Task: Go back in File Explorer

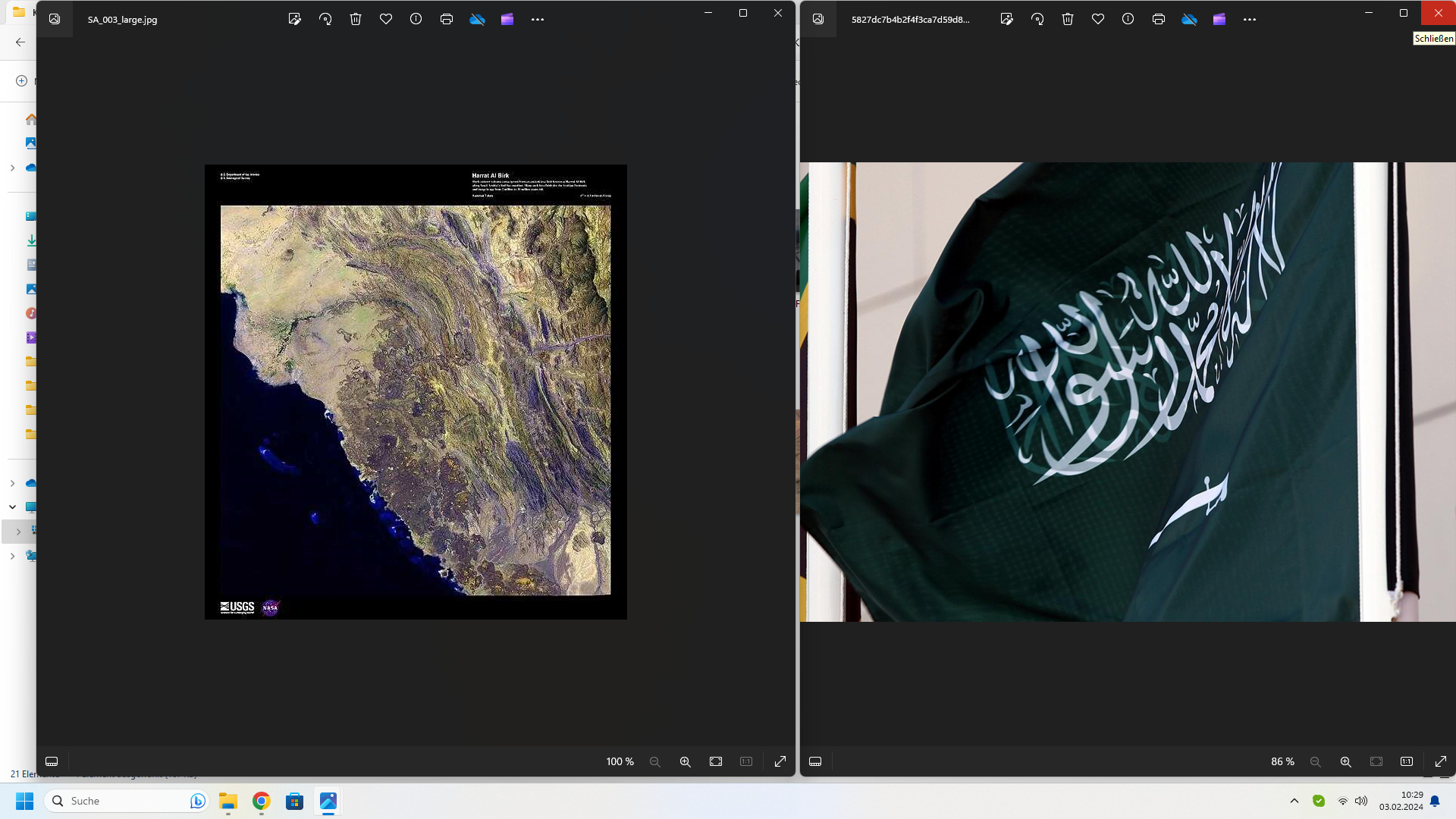Action: click(20, 42)
